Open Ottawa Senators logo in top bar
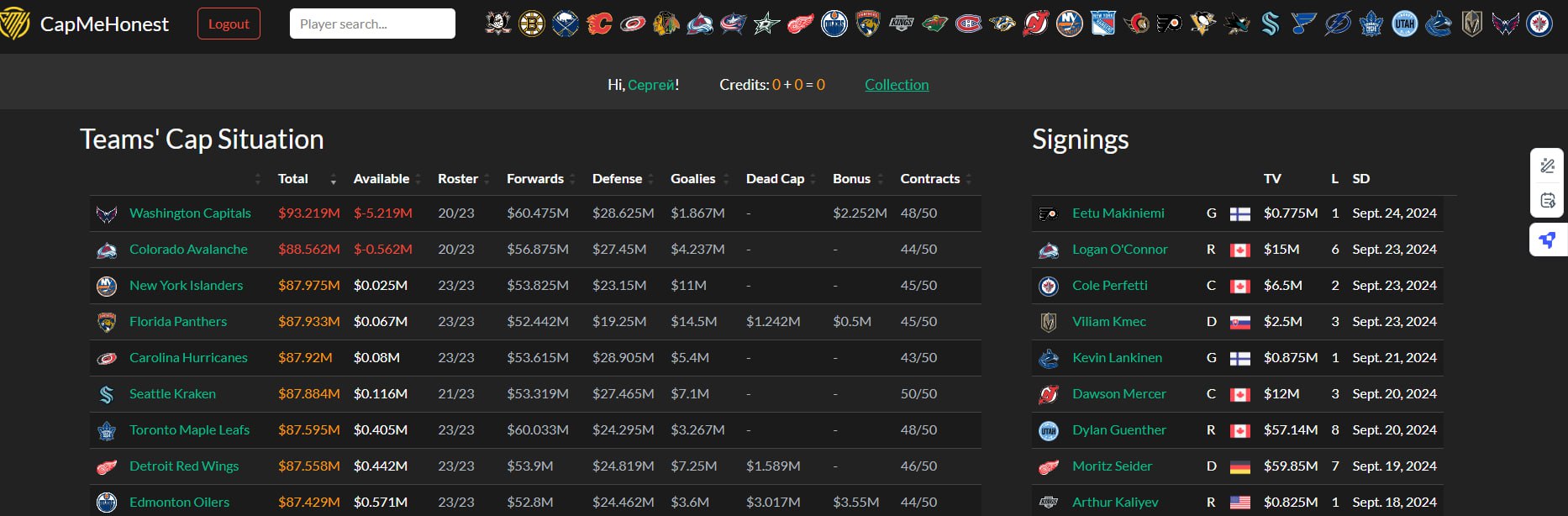This screenshot has width=1568, height=516. coord(1137,24)
